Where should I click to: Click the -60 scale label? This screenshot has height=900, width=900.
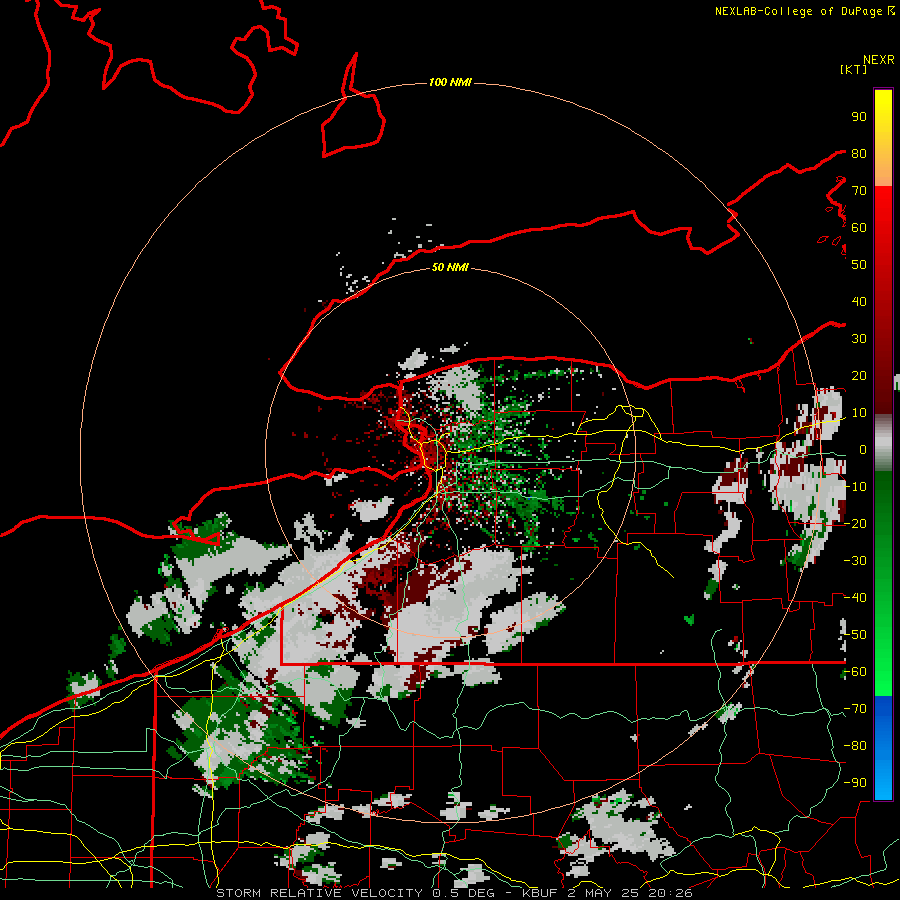[x=855, y=672]
